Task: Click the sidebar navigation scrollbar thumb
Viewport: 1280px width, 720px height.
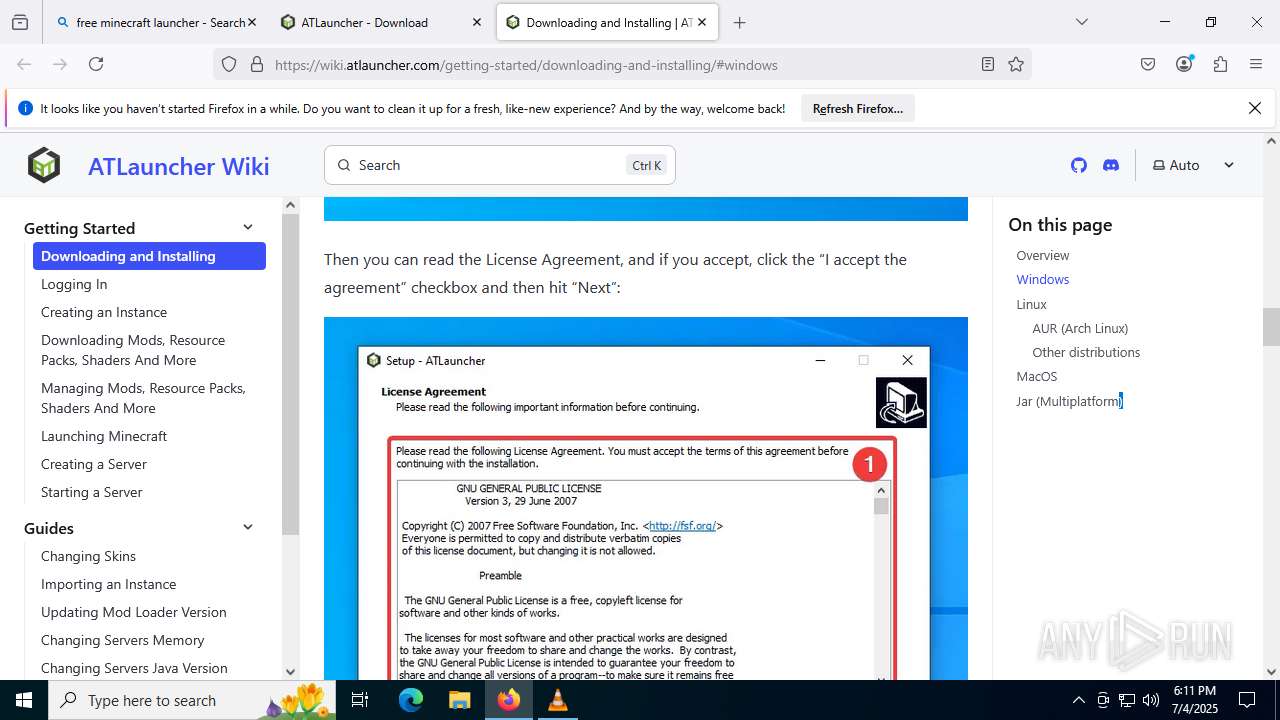Action: 290,372
